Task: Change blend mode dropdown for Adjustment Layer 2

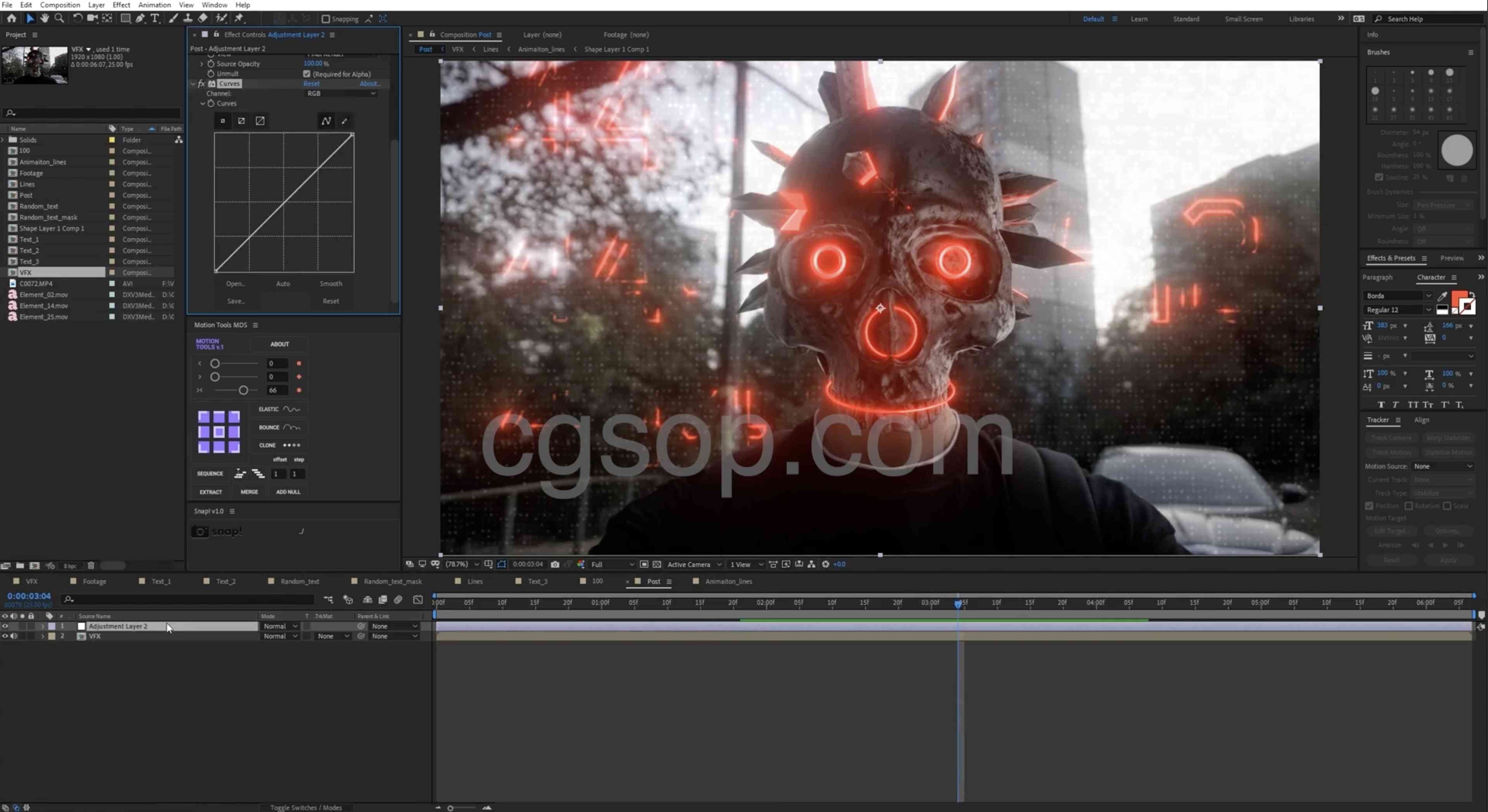Action: click(279, 625)
